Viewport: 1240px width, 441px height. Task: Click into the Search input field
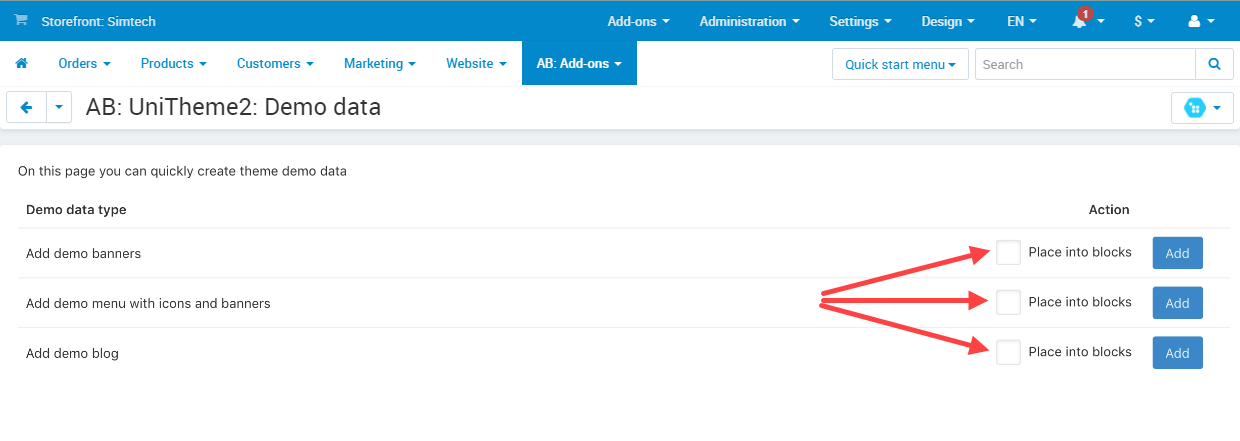[x=1085, y=64]
